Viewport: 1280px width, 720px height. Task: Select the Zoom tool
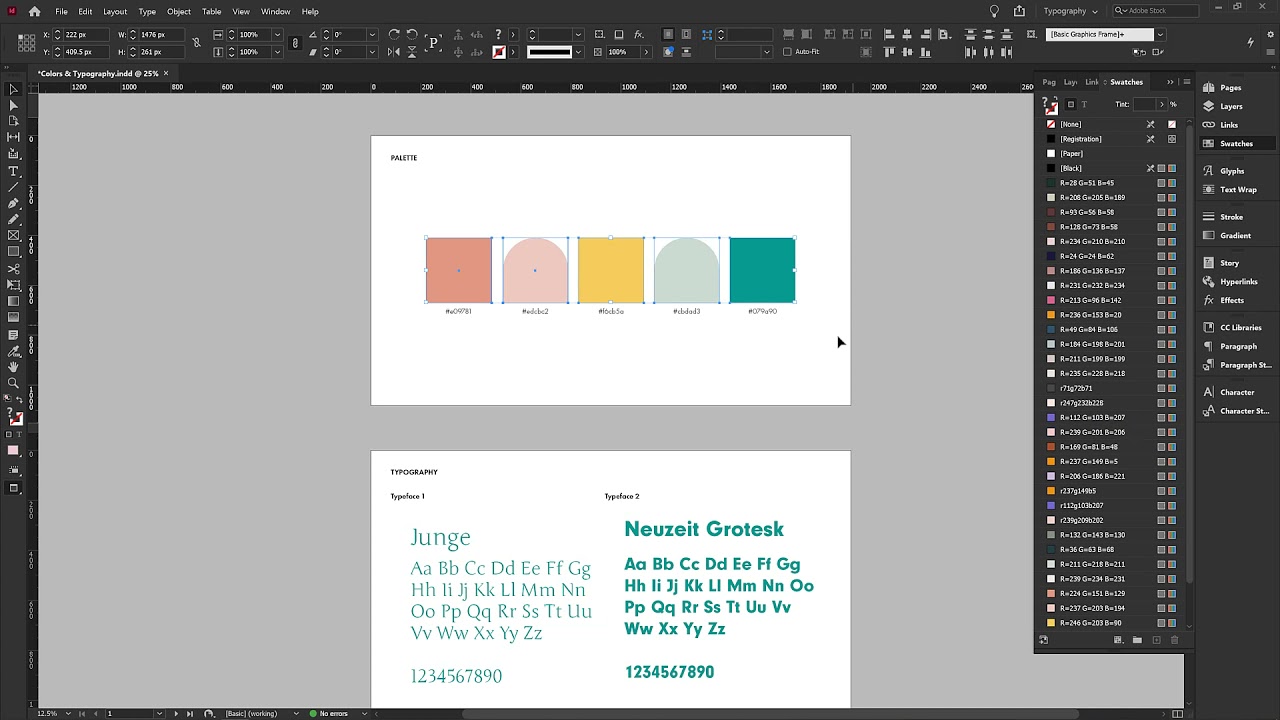coord(13,383)
